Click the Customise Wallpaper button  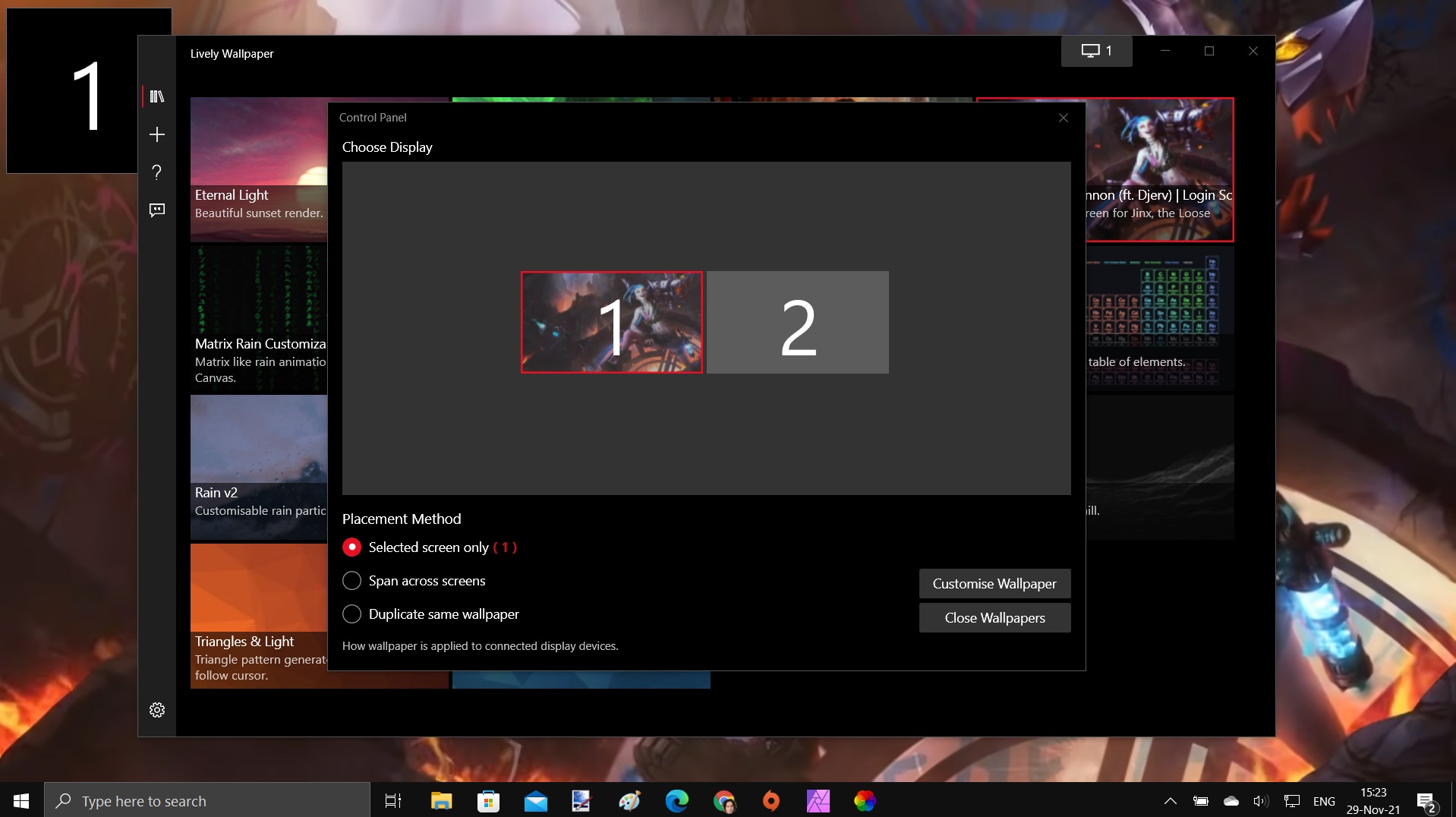(994, 584)
